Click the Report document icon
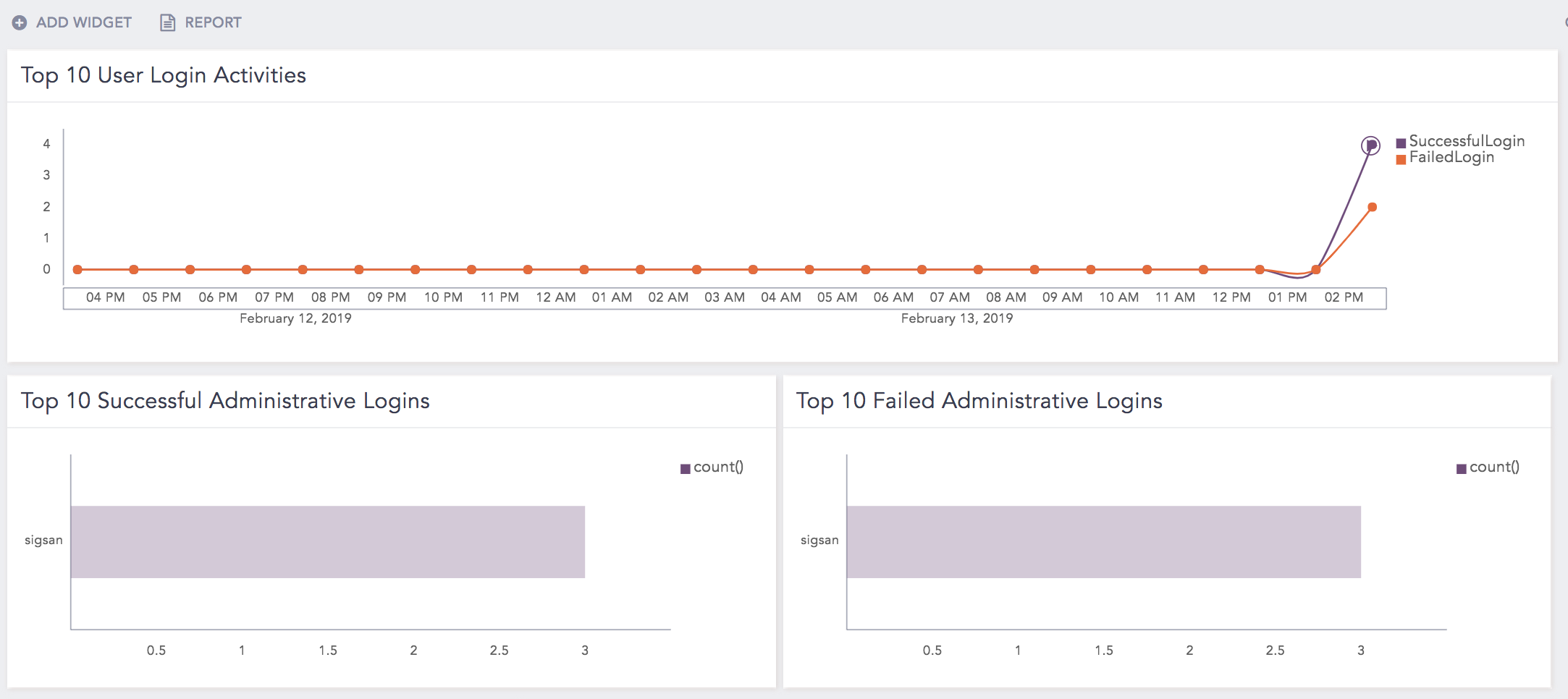The height and width of the screenshot is (699, 1568). click(x=167, y=22)
